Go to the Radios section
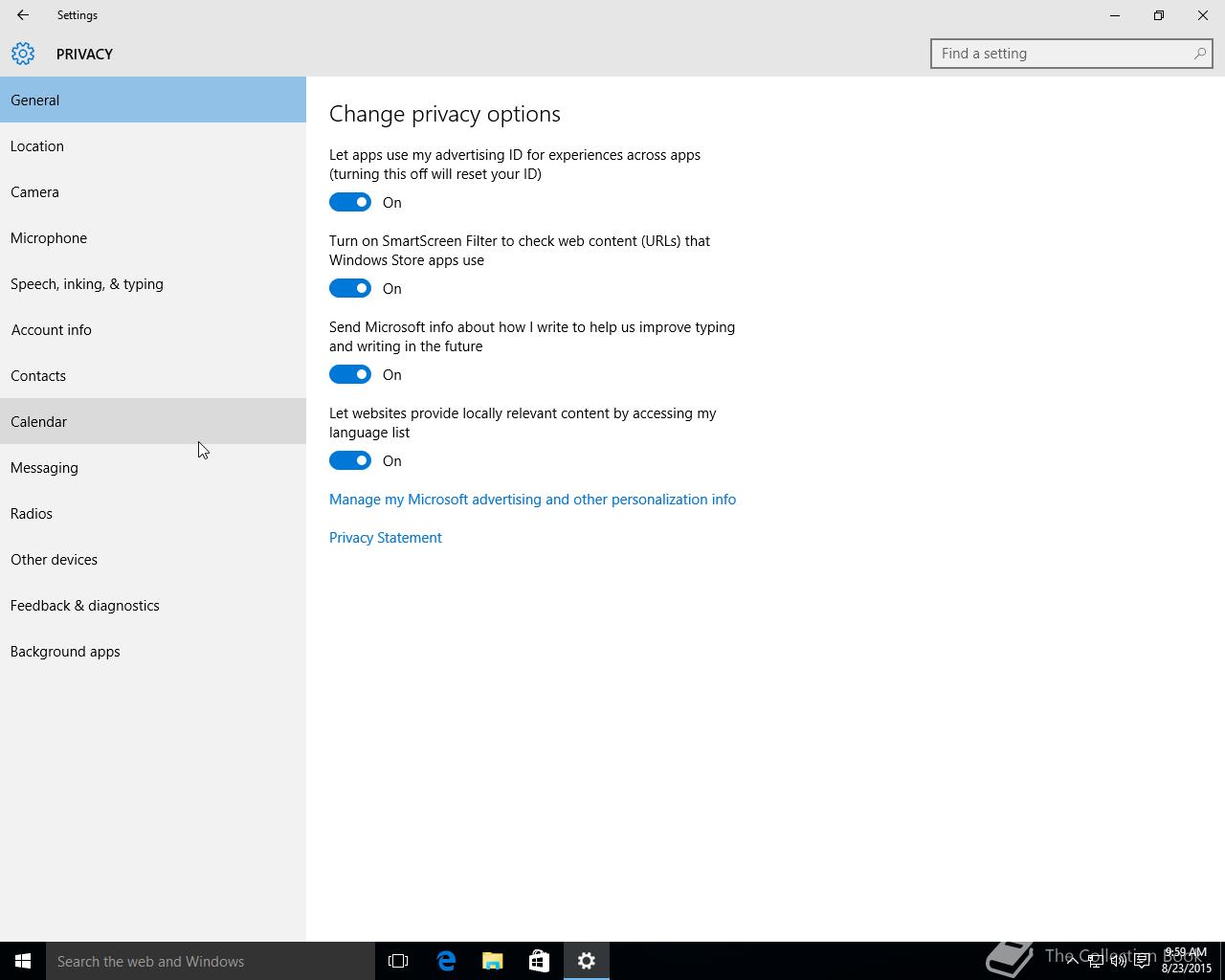1225x980 pixels. (153, 513)
